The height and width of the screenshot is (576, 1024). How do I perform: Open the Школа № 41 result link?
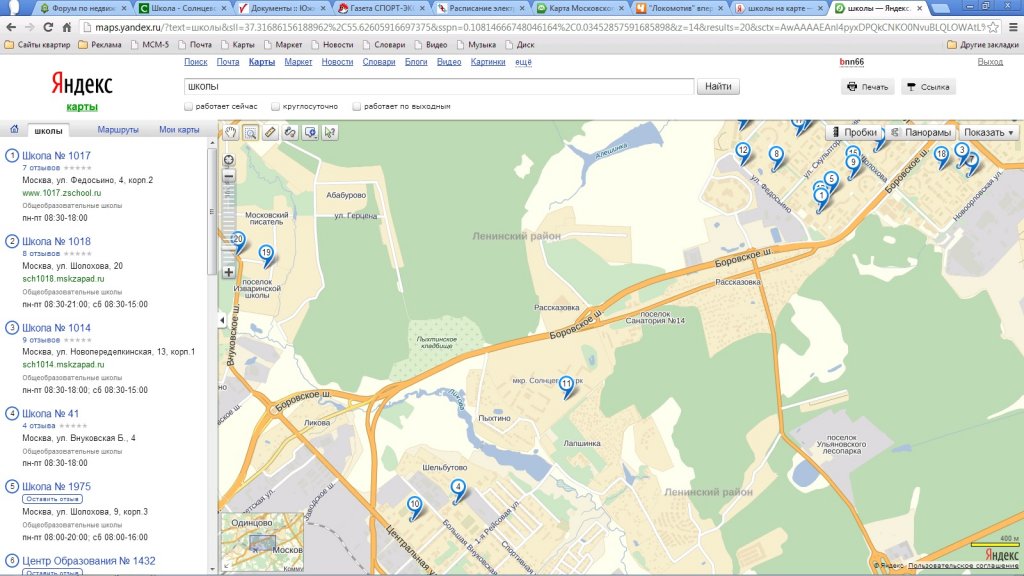[x=50, y=413]
